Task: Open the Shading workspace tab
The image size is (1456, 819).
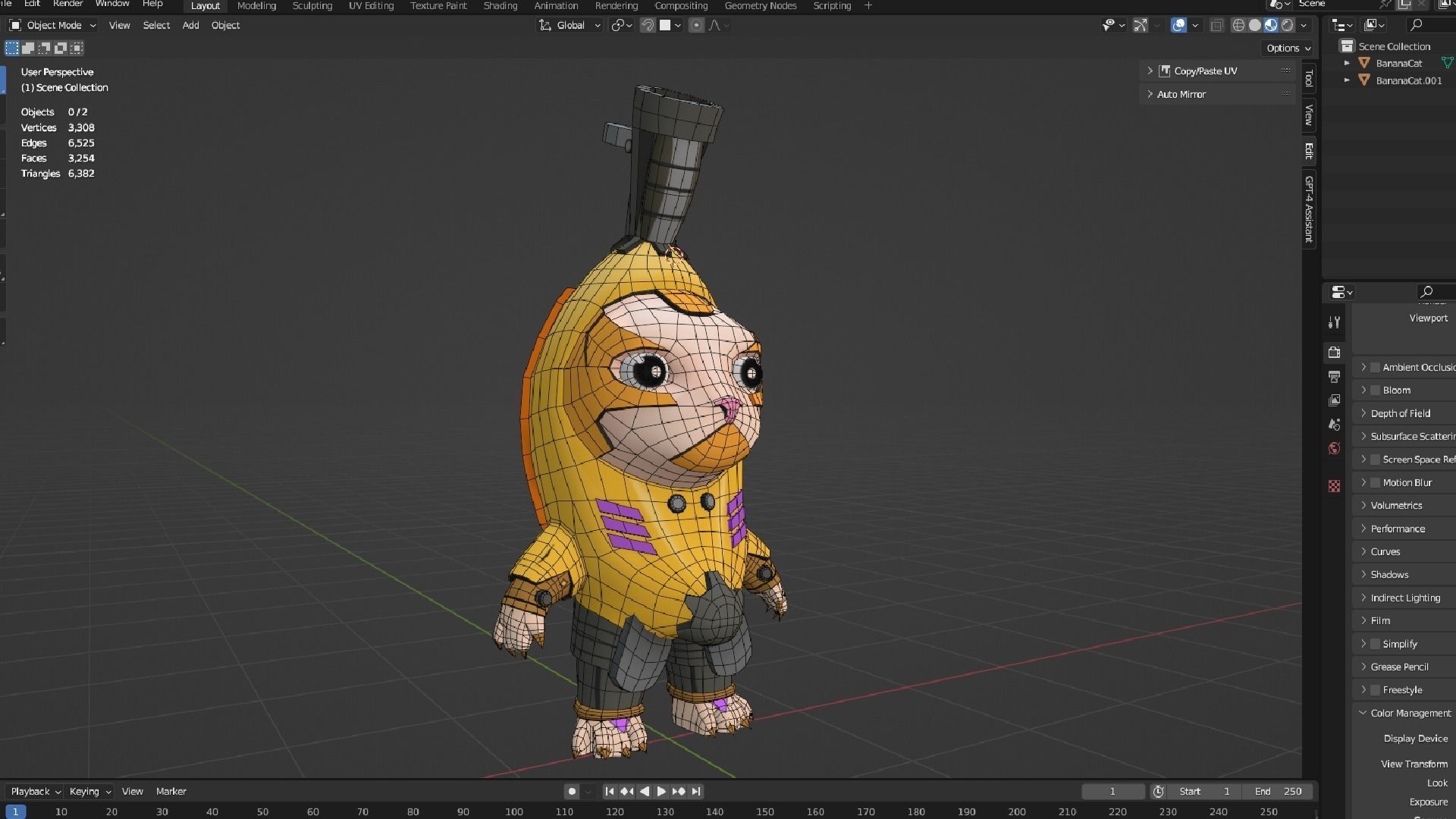Action: coord(500,5)
